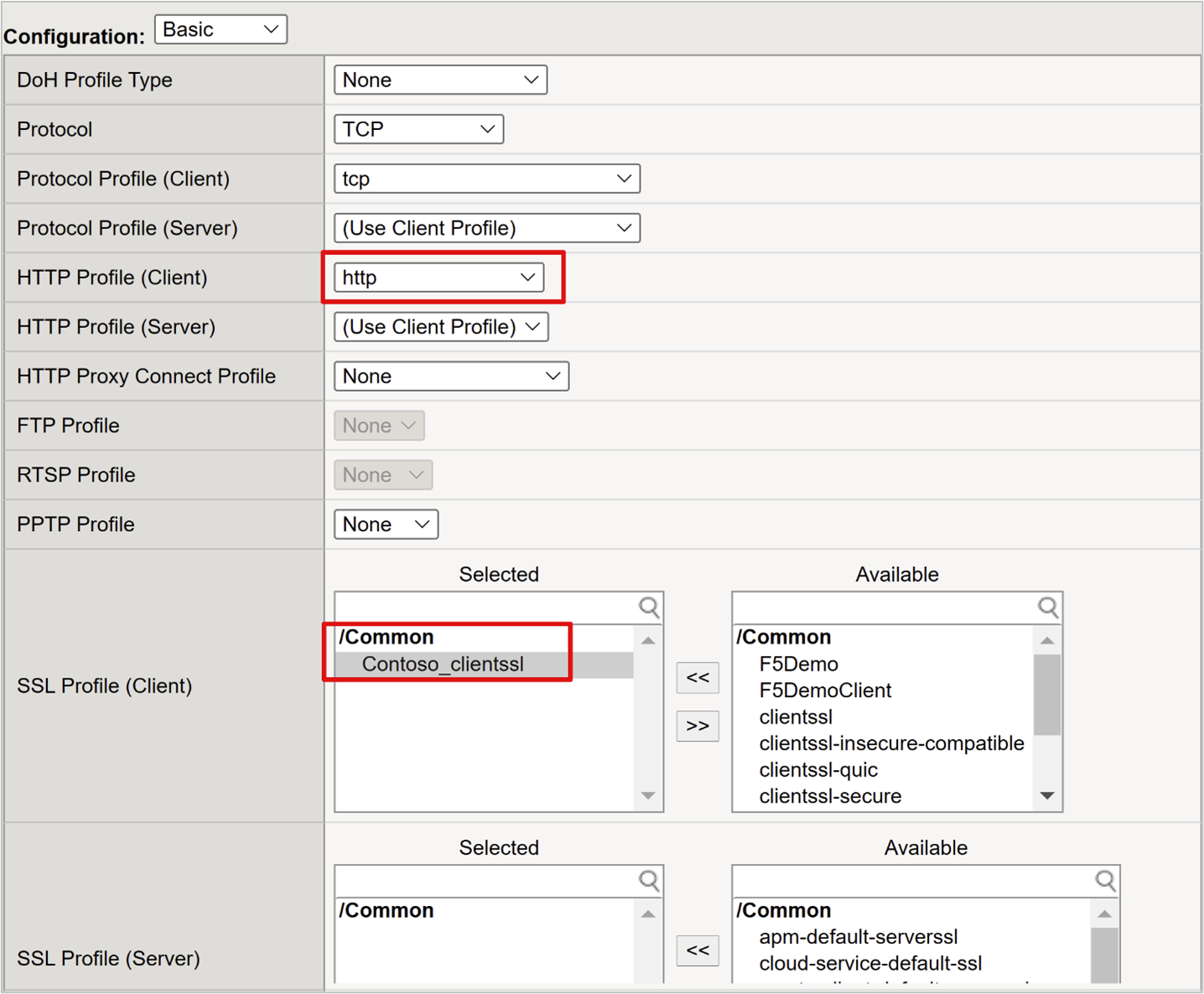
Task: Open the Protocol dropdown set to TCP
Action: tap(418, 128)
